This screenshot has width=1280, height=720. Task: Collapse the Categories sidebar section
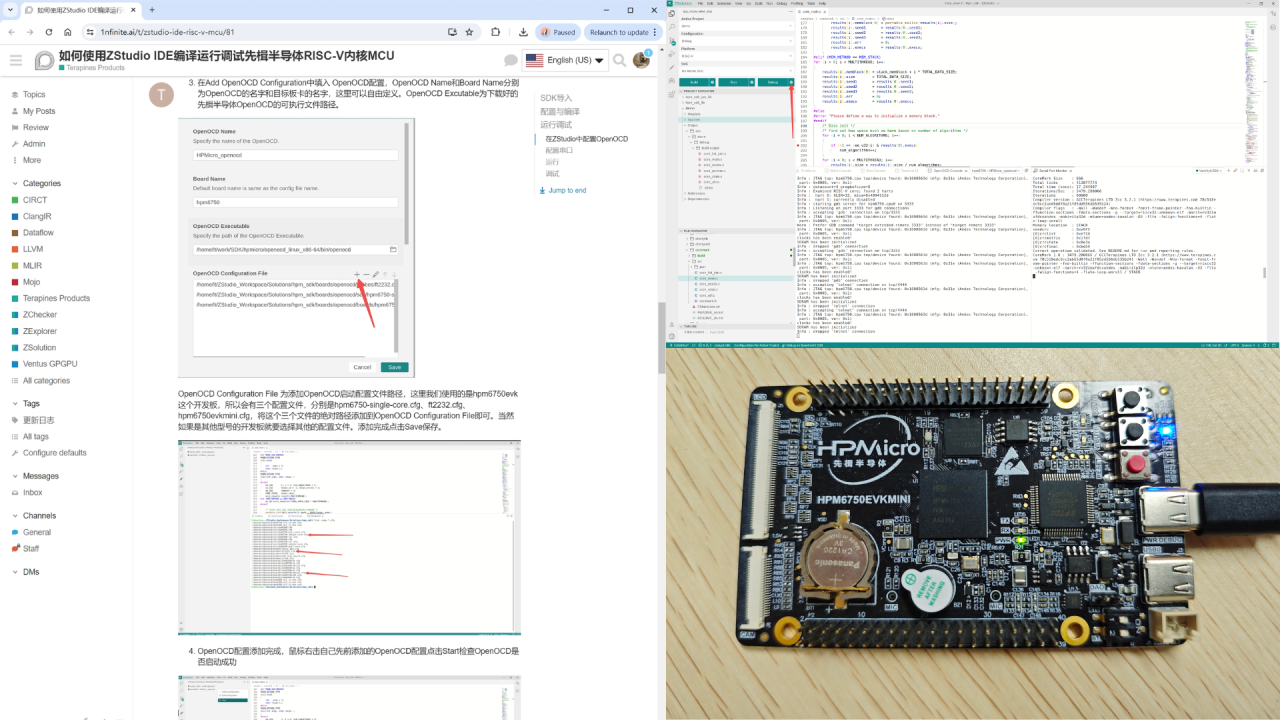pyautogui.click(x=35, y=183)
